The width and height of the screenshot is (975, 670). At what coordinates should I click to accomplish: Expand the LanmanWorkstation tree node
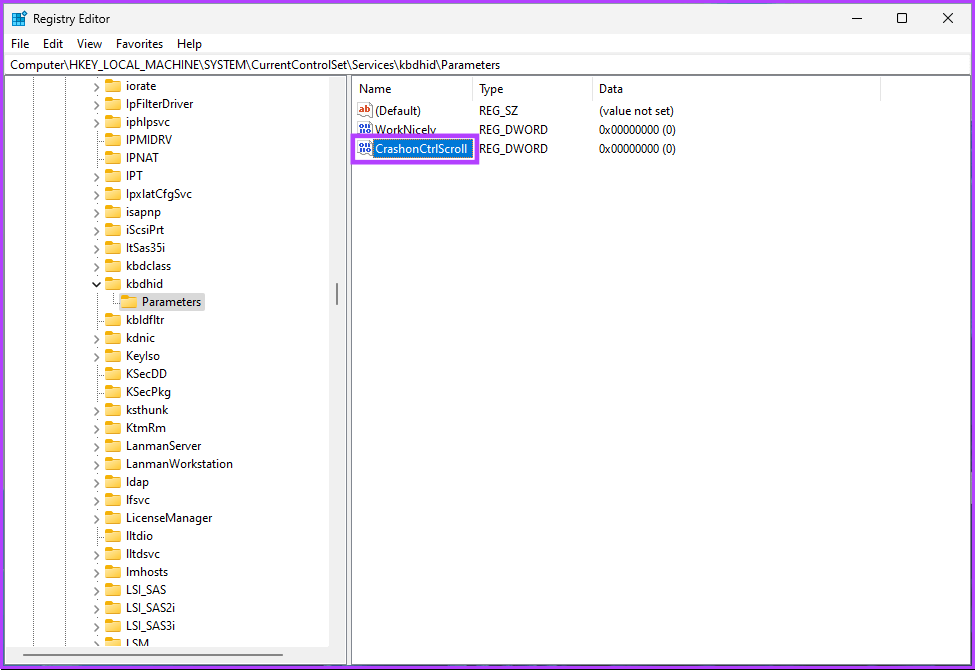coord(96,465)
